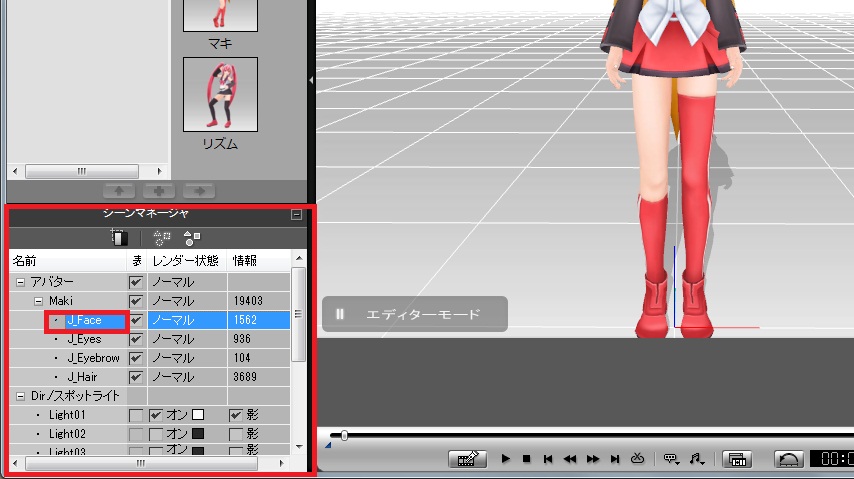Jump to the first frame of the timeline
The width and height of the screenshot is (854, 479).
coord(548,459)
